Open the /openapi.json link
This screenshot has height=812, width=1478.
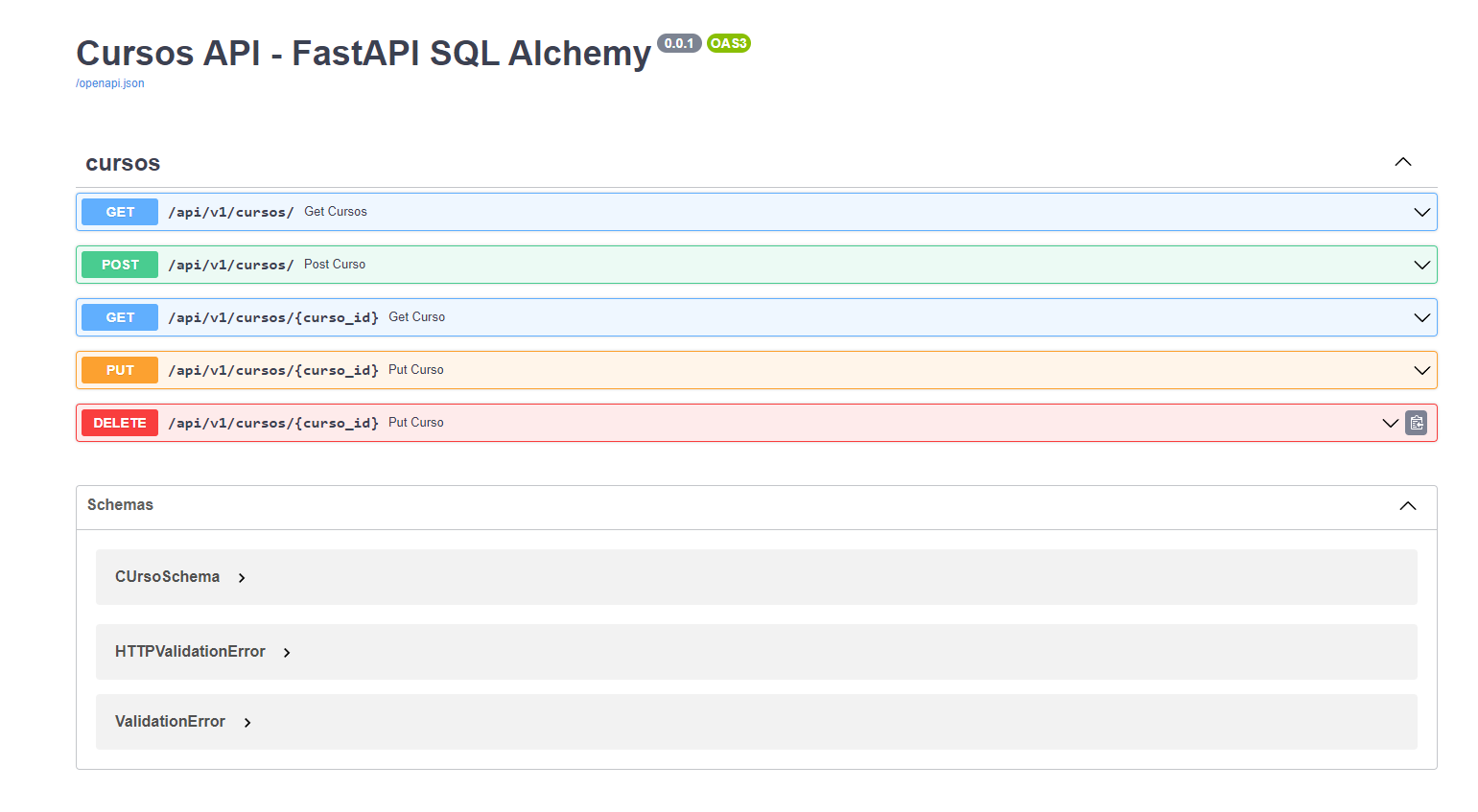tap(110, 83)
